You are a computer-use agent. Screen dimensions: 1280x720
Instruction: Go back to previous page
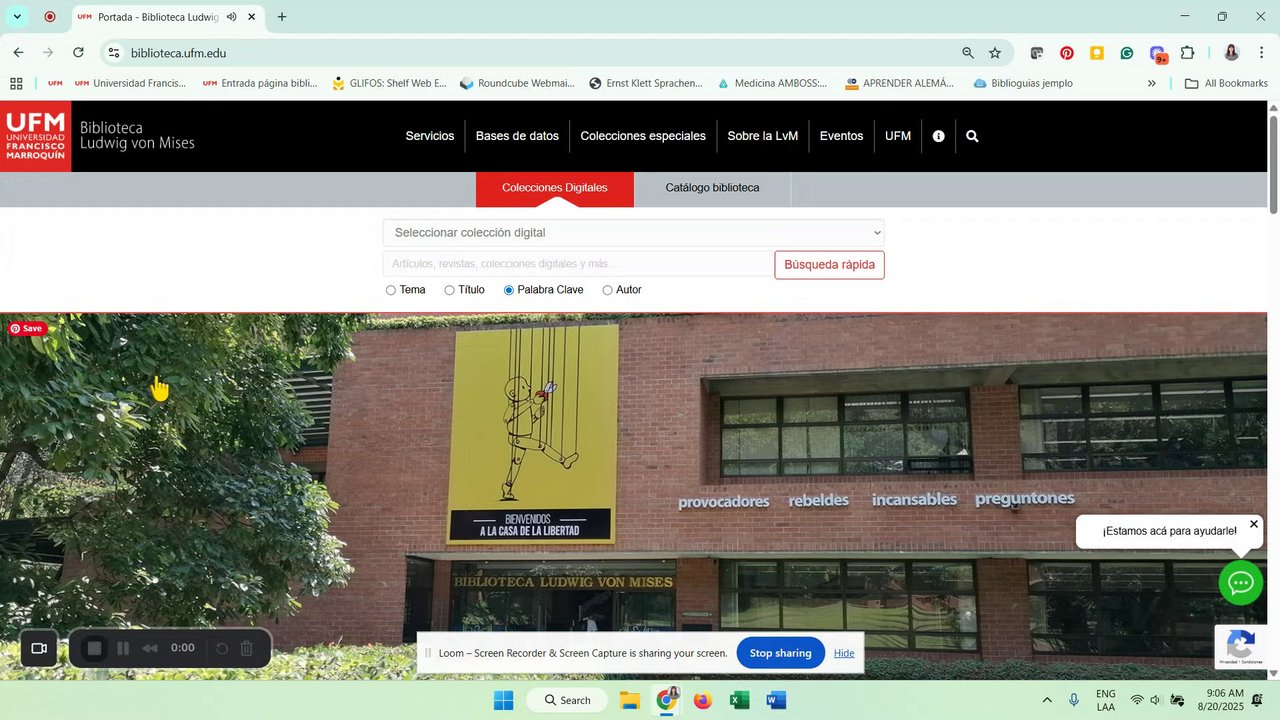[18, 53]
